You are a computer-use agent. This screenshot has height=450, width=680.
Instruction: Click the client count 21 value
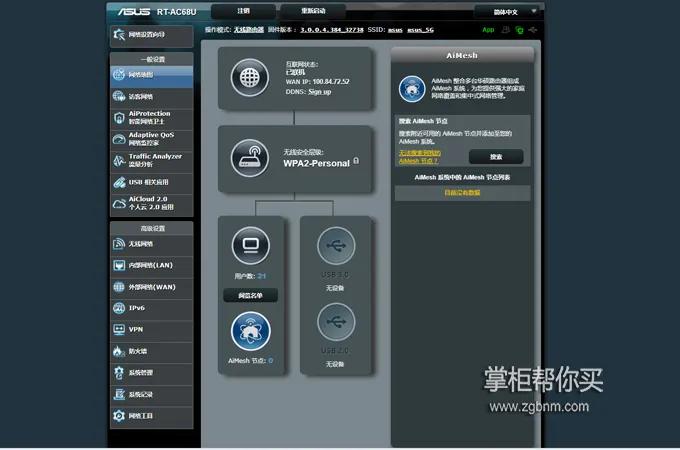[x=262, y=276]
